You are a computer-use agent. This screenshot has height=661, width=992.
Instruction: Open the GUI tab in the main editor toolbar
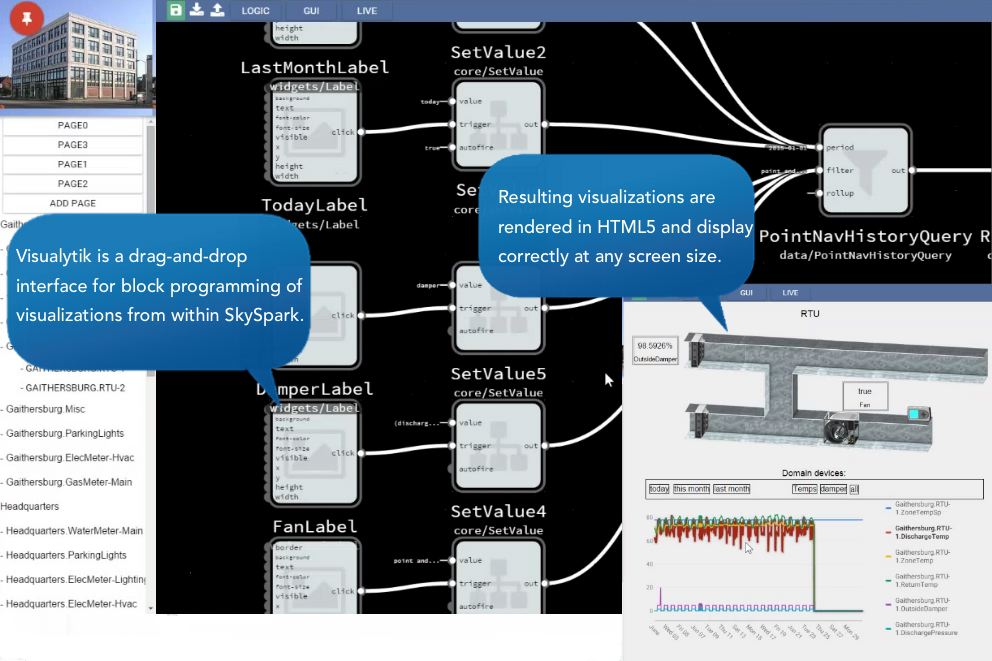(311, 11)
